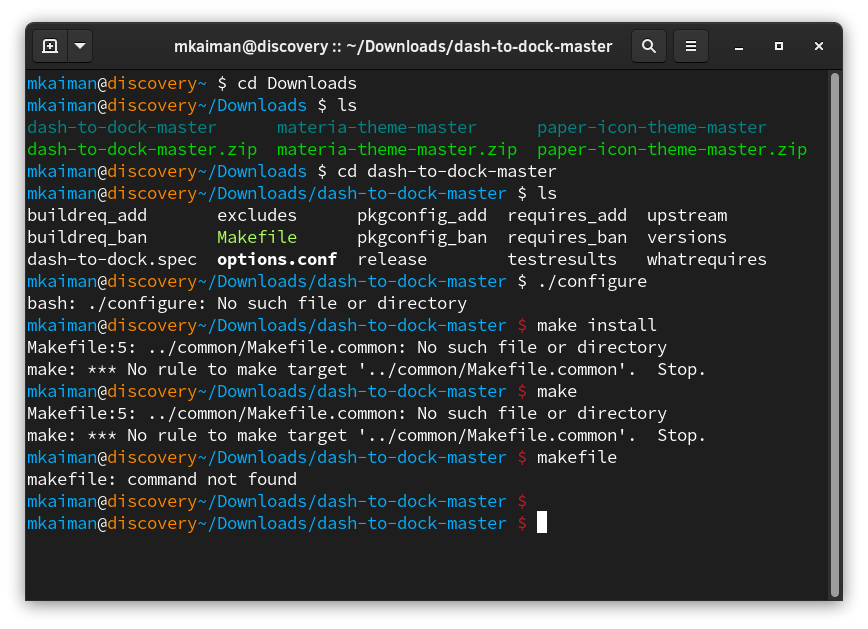This screenshot has width=868, height=629.
Task: Click the paper-icon-theme-master directory name
Action: (x=652, y=127)
